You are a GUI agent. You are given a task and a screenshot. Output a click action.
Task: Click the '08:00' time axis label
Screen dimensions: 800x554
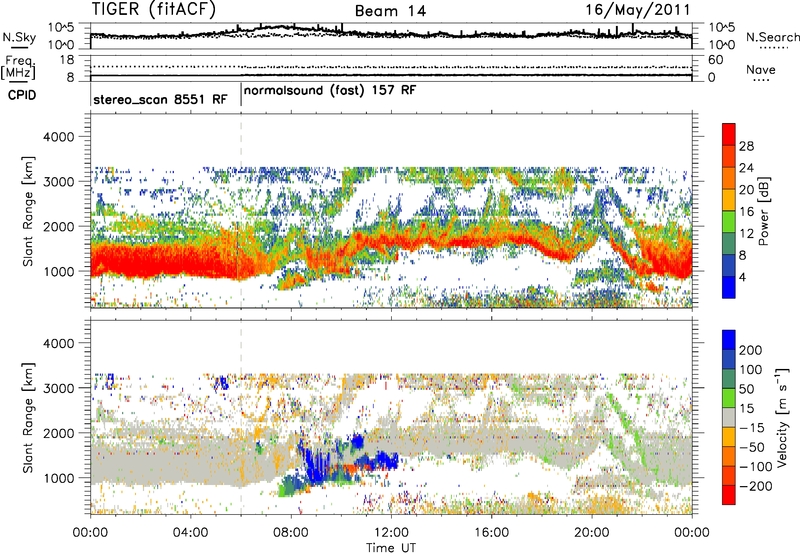pos(291,533)
